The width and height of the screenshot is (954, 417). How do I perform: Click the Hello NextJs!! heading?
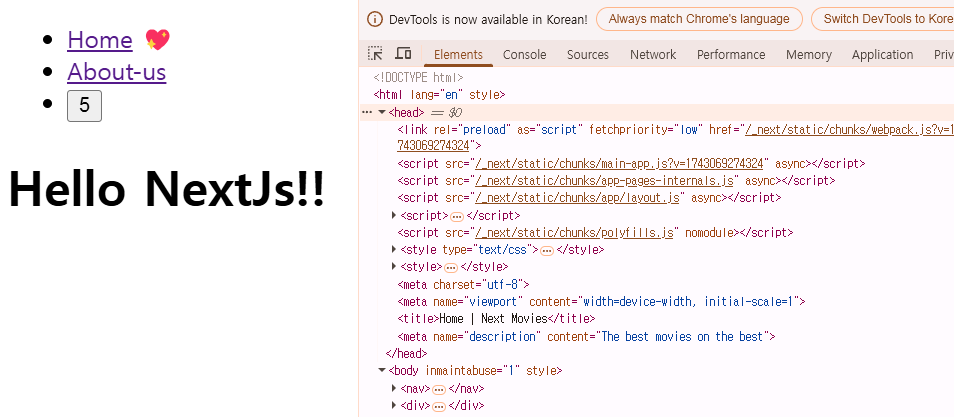(167, 189)
